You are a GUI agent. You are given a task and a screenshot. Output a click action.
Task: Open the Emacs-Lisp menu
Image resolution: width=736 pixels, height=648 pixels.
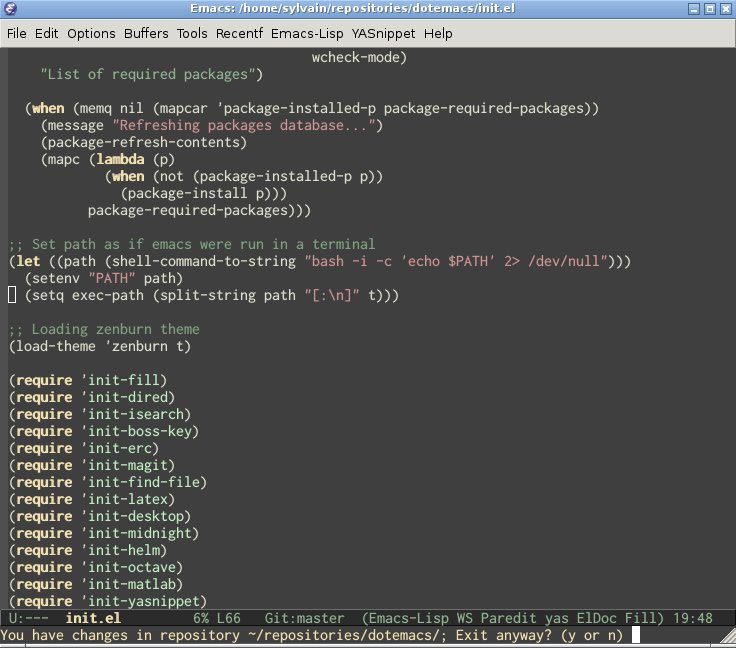(x=307, y=34)
